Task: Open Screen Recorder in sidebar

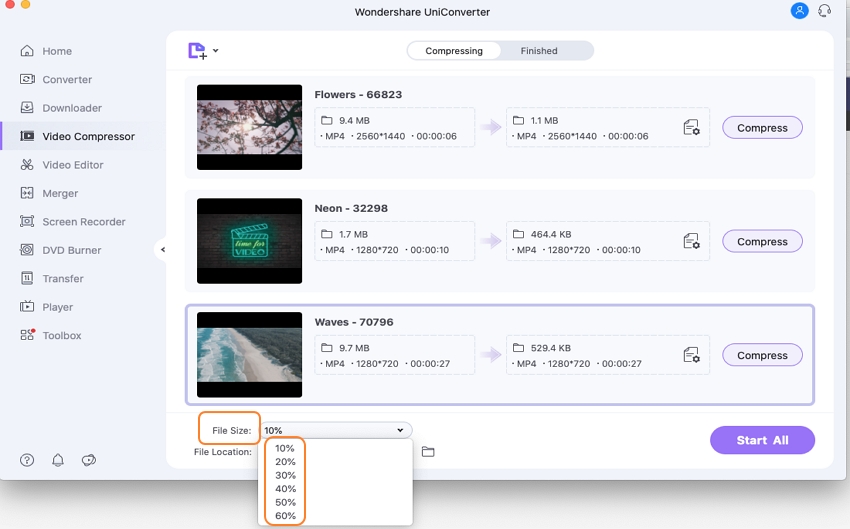Action: tap(83, 222)
